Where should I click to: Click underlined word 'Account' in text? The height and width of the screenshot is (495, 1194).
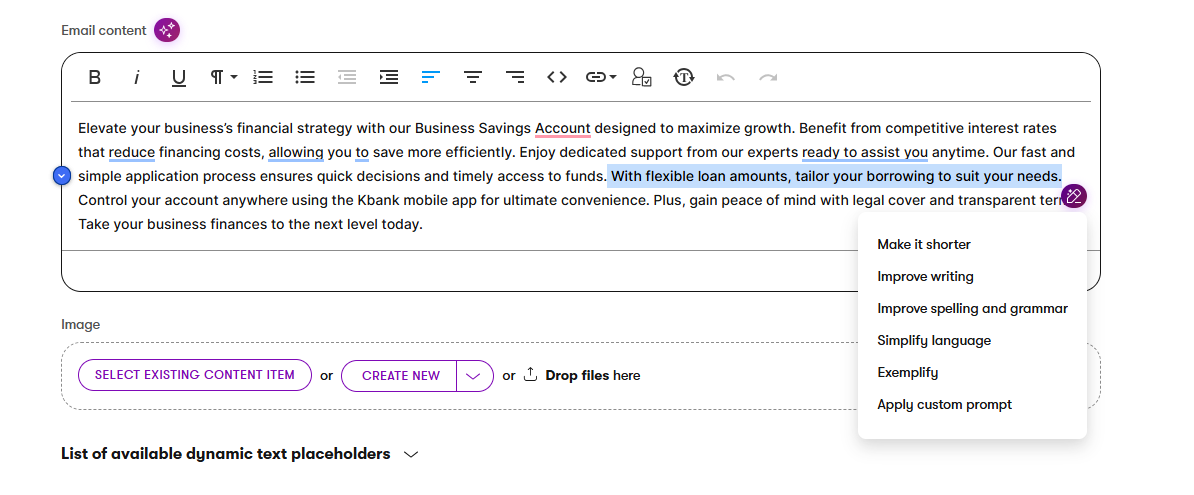pos(563,128)
